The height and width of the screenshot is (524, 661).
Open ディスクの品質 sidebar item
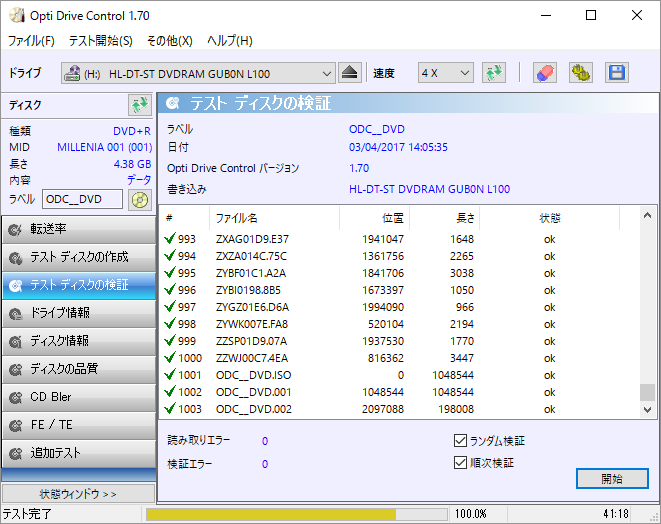pos(79,369)
